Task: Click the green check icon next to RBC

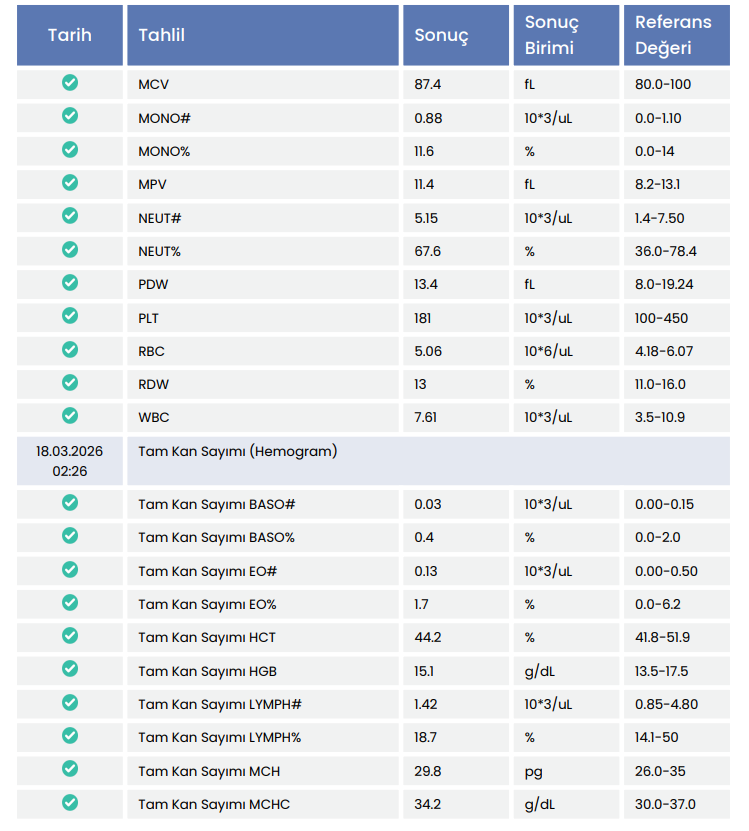Action: 70,350
